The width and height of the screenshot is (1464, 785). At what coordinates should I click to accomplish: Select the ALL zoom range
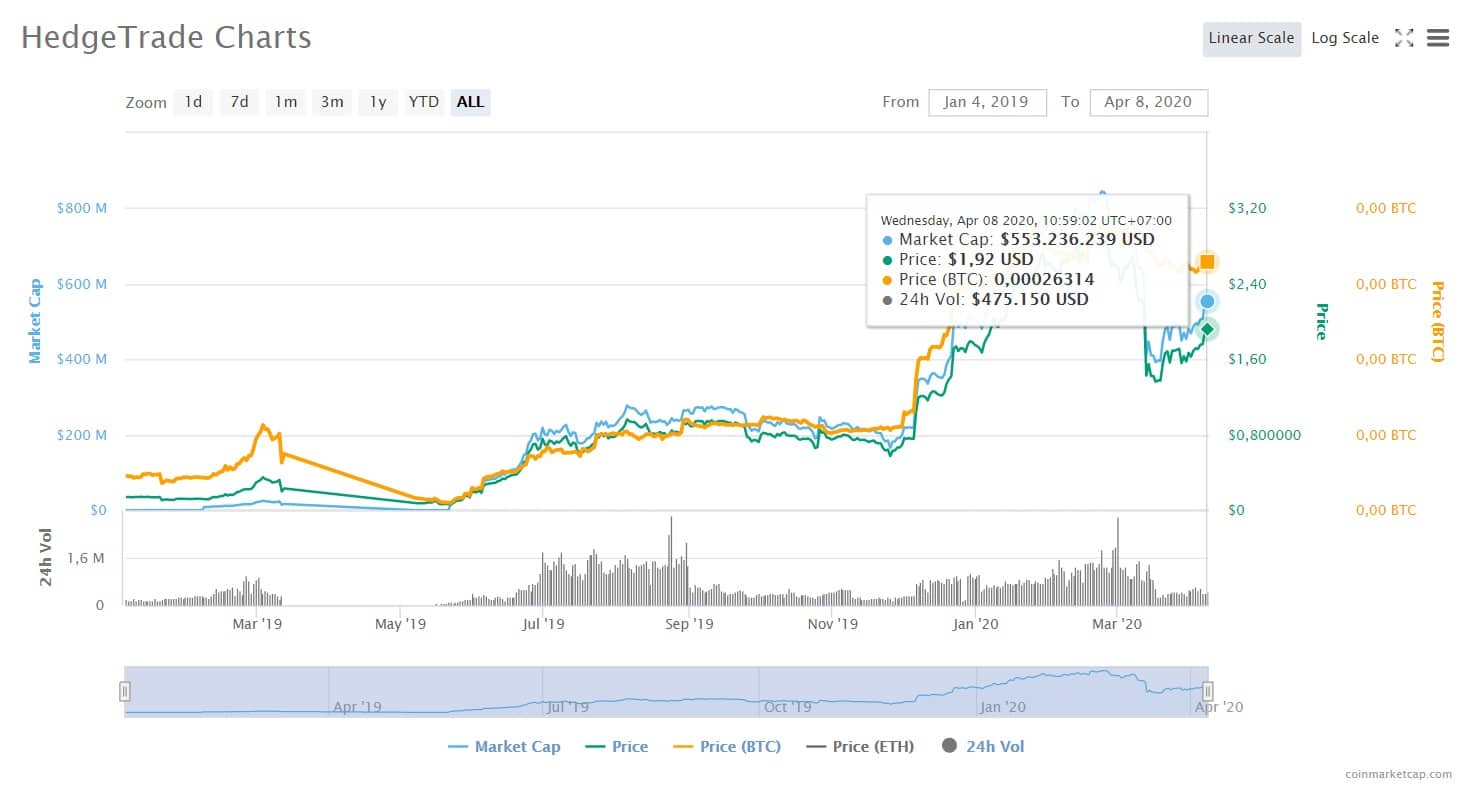pos(470,102)
